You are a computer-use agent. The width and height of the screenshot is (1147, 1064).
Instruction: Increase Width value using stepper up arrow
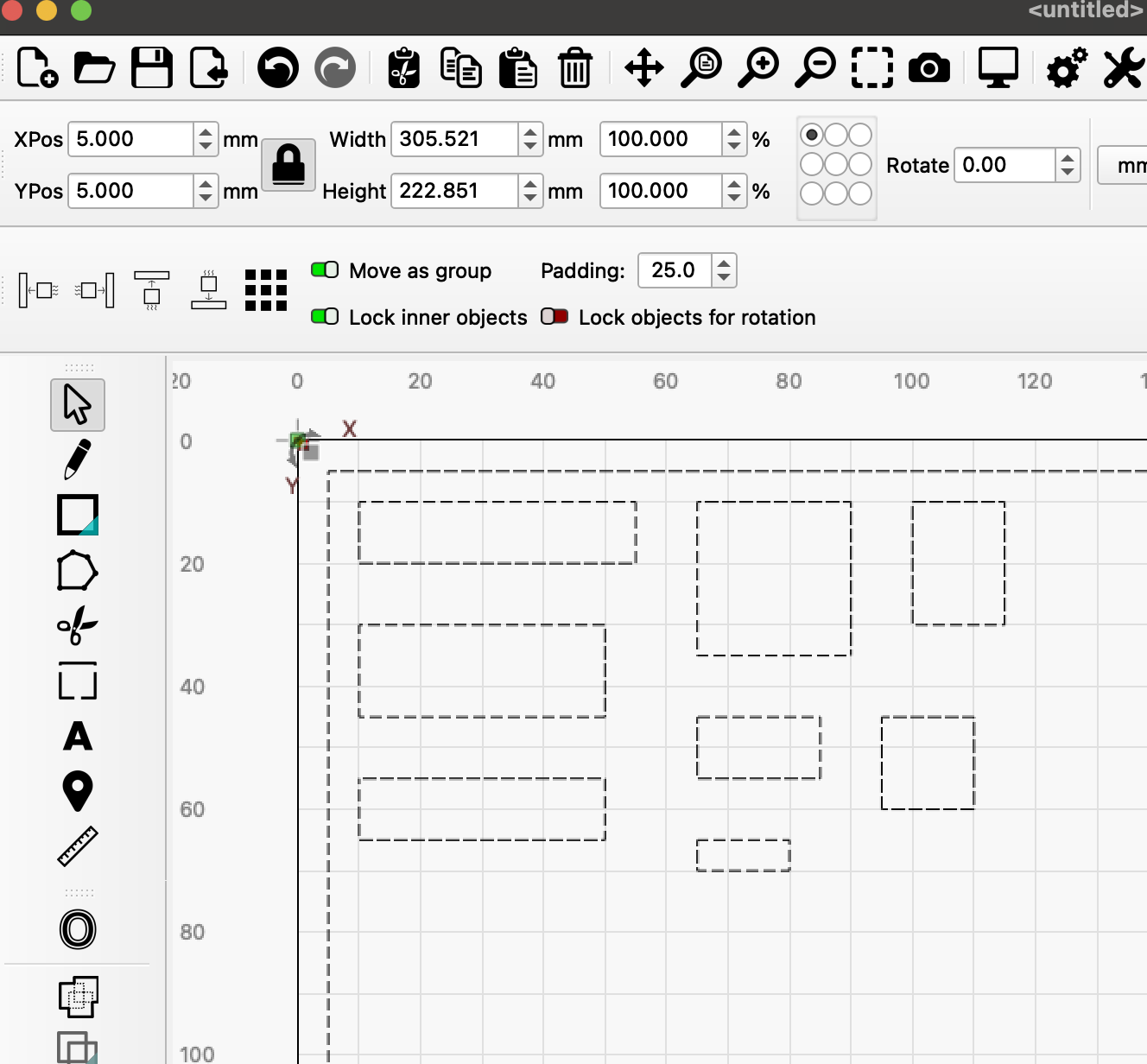530,132
